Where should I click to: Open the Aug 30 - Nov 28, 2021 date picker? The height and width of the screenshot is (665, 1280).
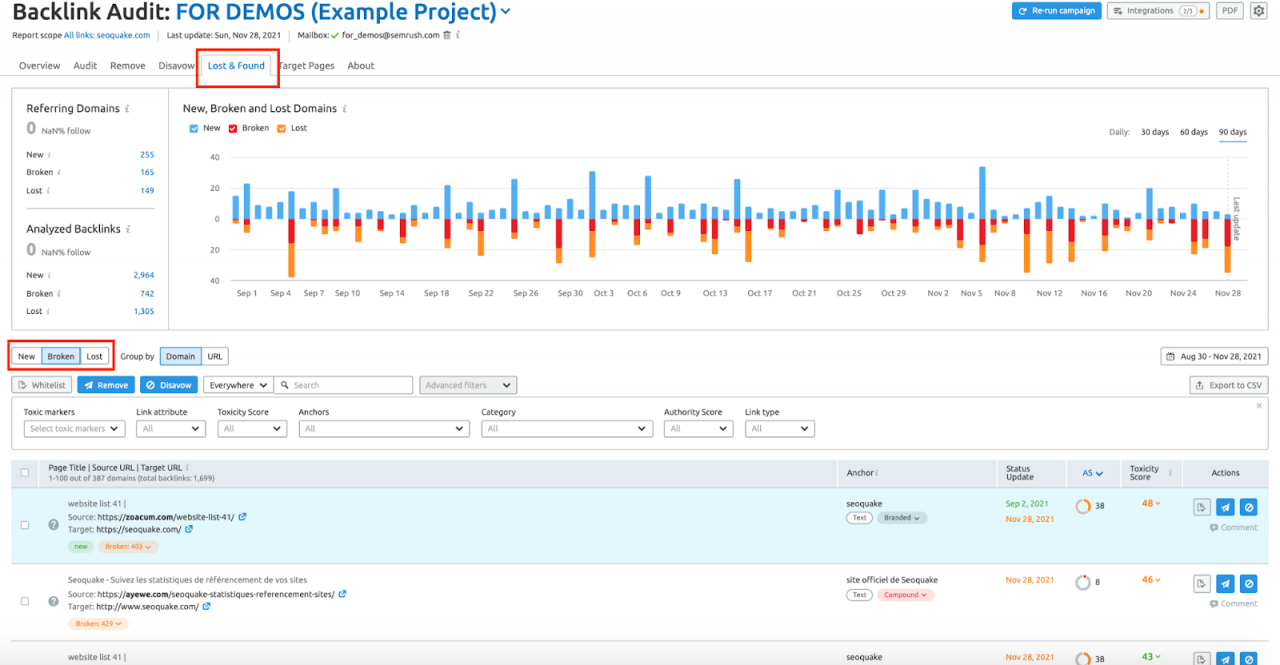[x=1214, y=356]
